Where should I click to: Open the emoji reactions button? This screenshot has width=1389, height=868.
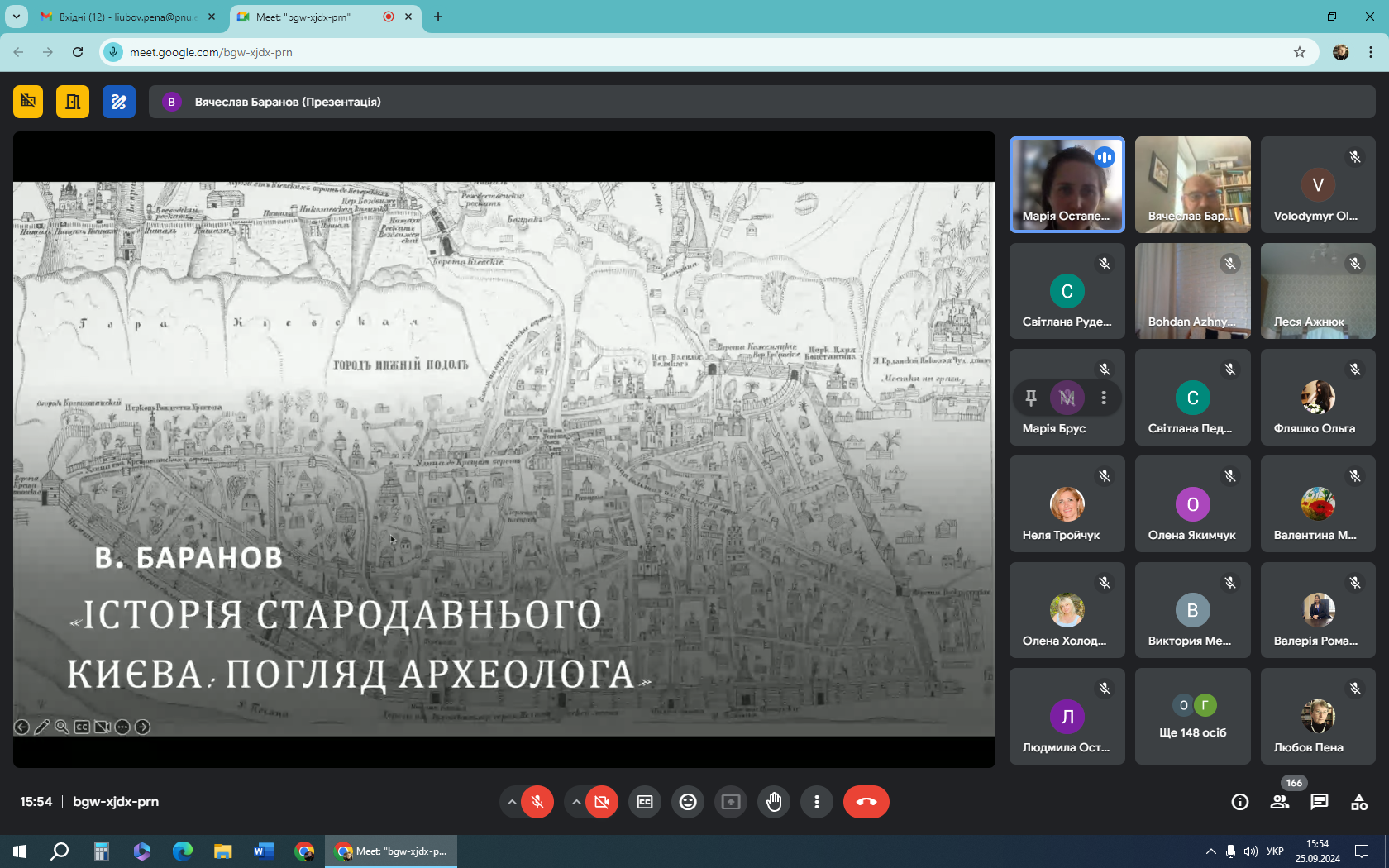688,802
